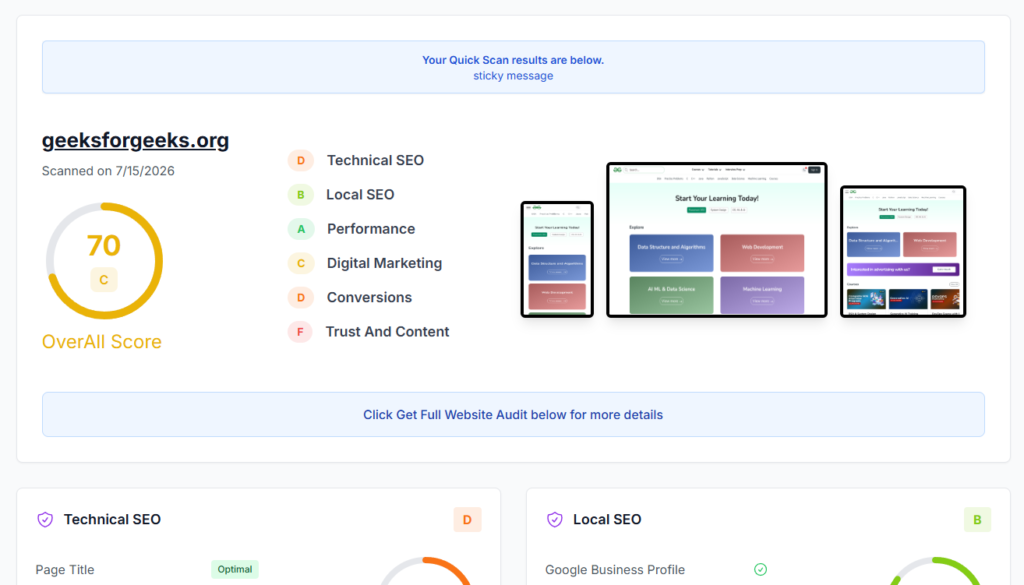
Task: Click the D grade badge in the Technical SEO card
Action: coord(468,520)
